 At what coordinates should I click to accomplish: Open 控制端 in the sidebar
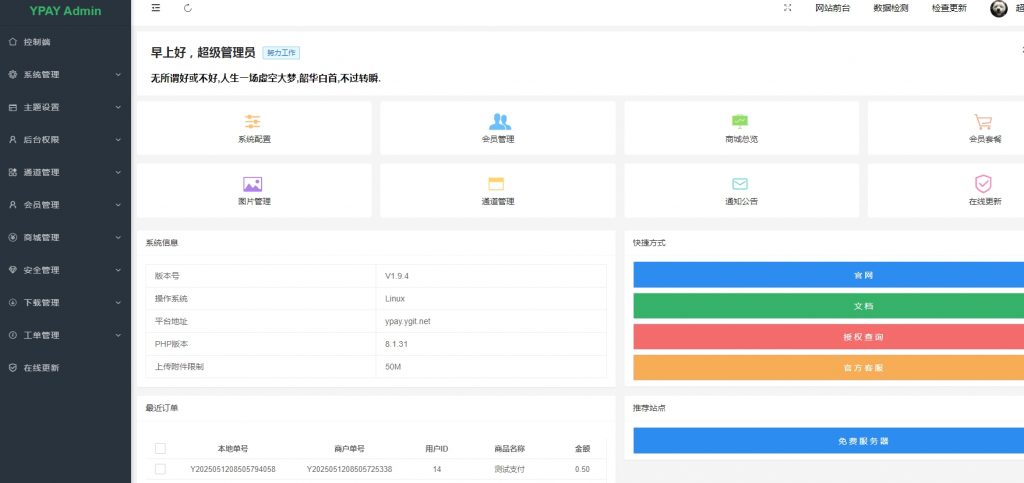tap(65, 42)
